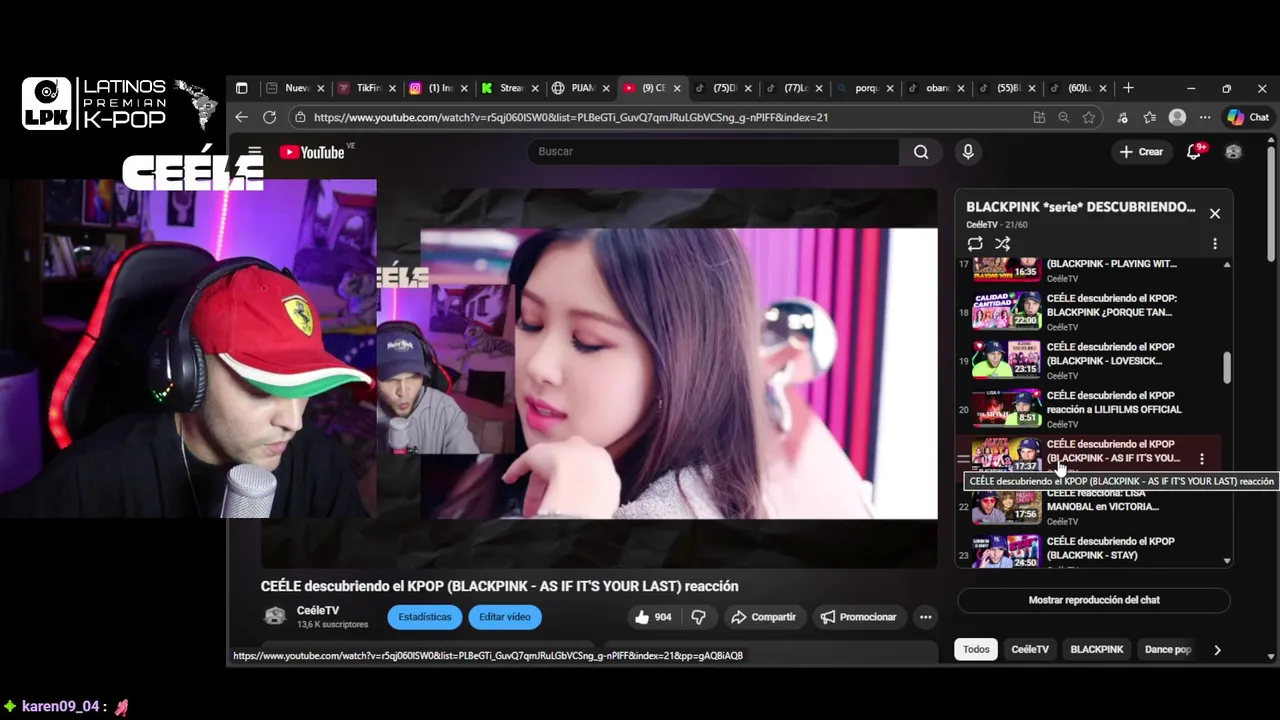1280x720 pixels.
Task: Play playlist video 22 LISA MANOBAL en VICTORIA
Action: click(x=1089, y=506)
